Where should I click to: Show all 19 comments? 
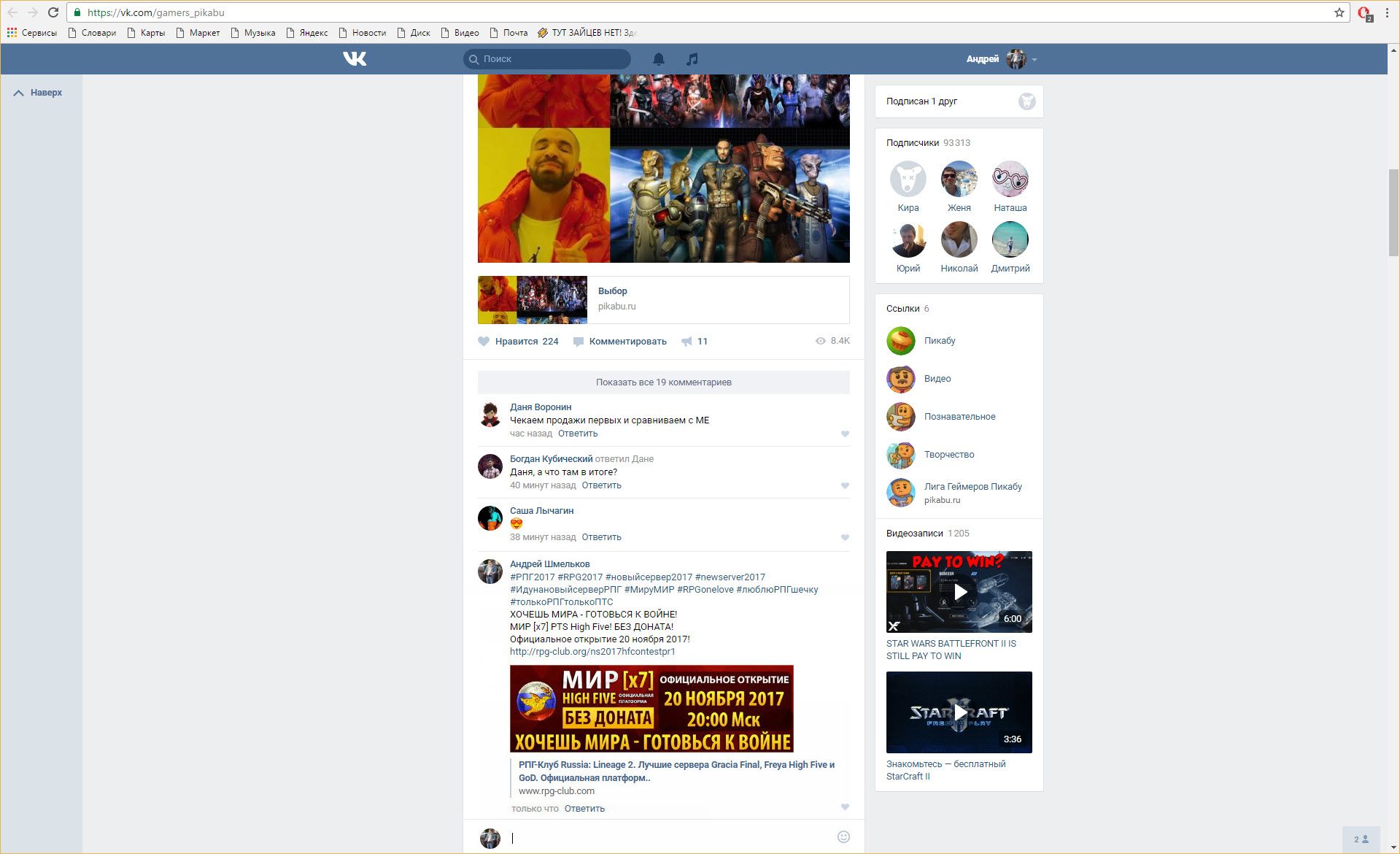pyautogui.click(x=663, y=382)
